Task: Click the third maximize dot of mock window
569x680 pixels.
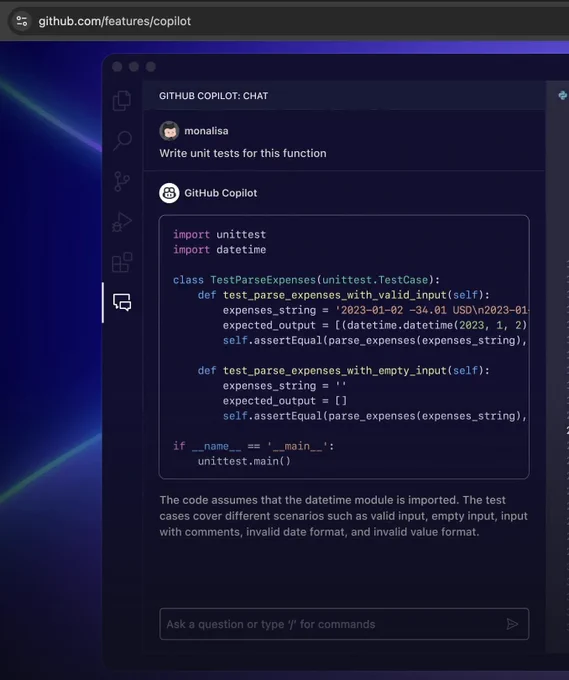Action: [x=151, y=67]
